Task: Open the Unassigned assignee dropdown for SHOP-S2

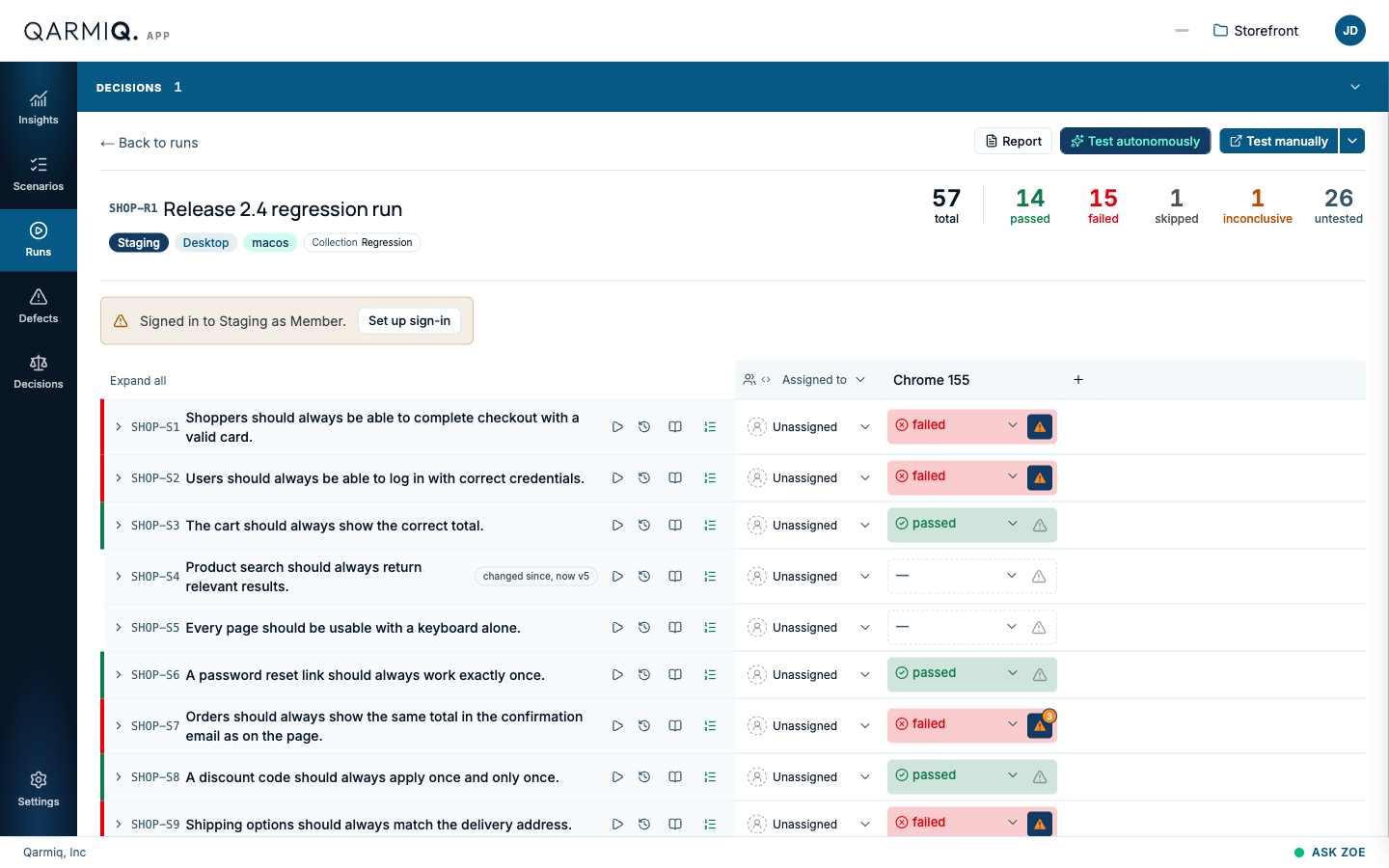Action: coord(809,478)
